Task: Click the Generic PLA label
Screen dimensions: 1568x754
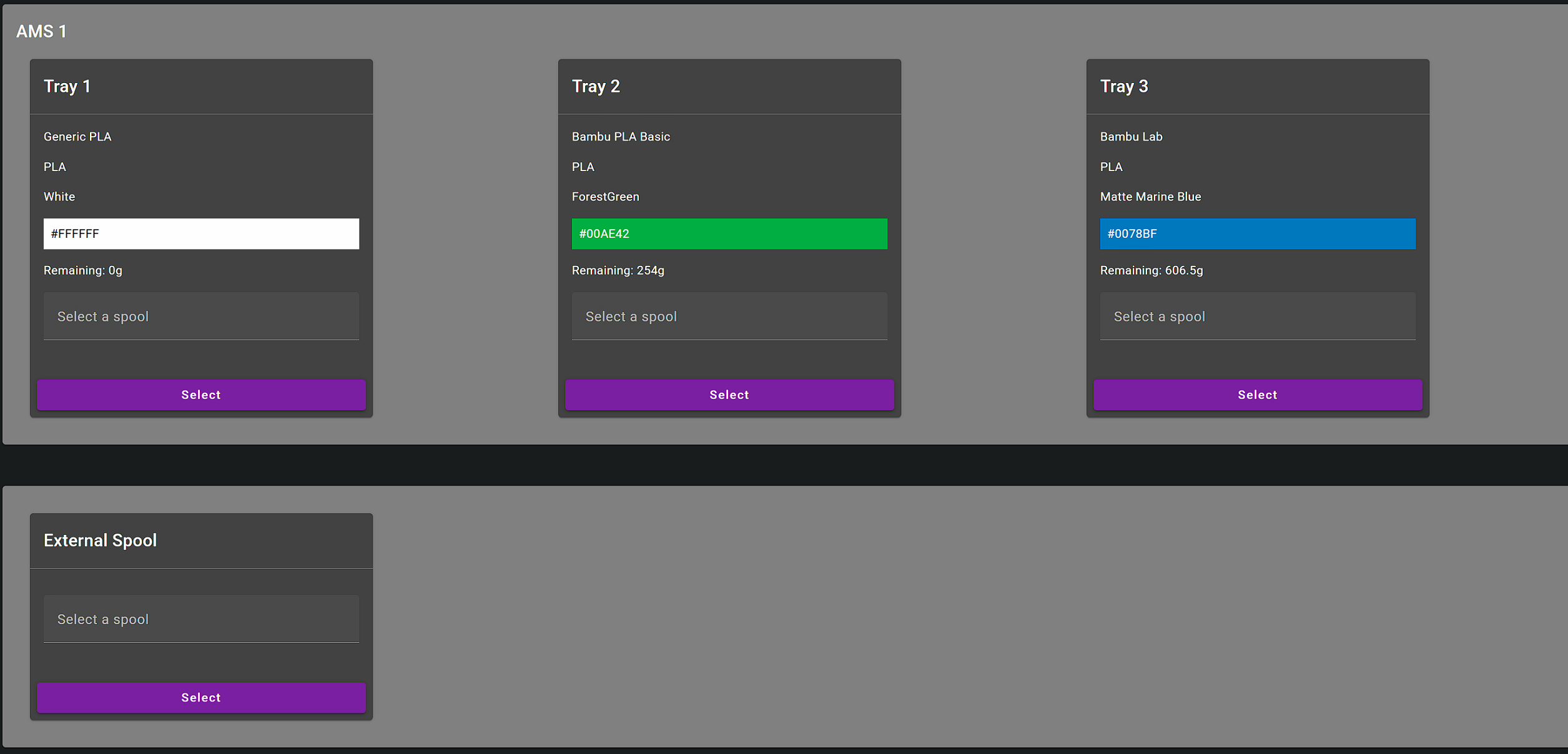Action: tap(77, 137)
